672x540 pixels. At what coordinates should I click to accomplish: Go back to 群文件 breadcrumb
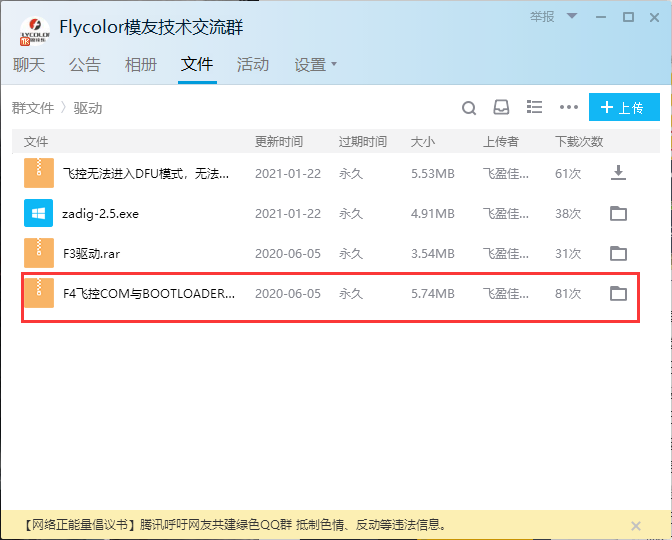33,108
